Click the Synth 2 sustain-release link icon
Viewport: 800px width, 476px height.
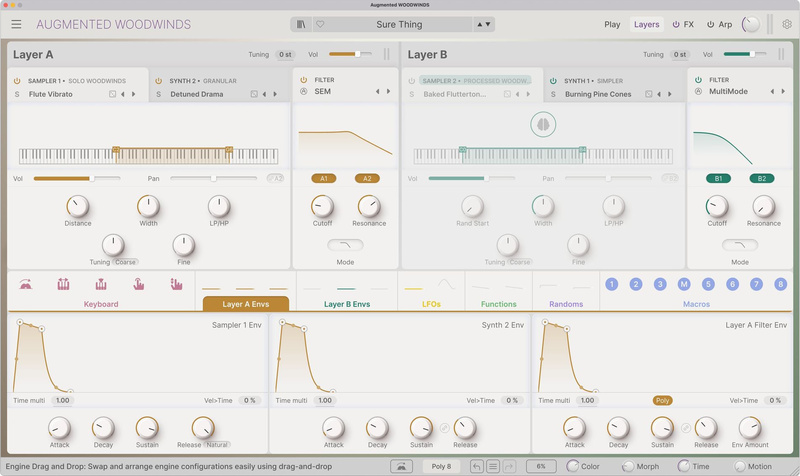tap(444, 428)
